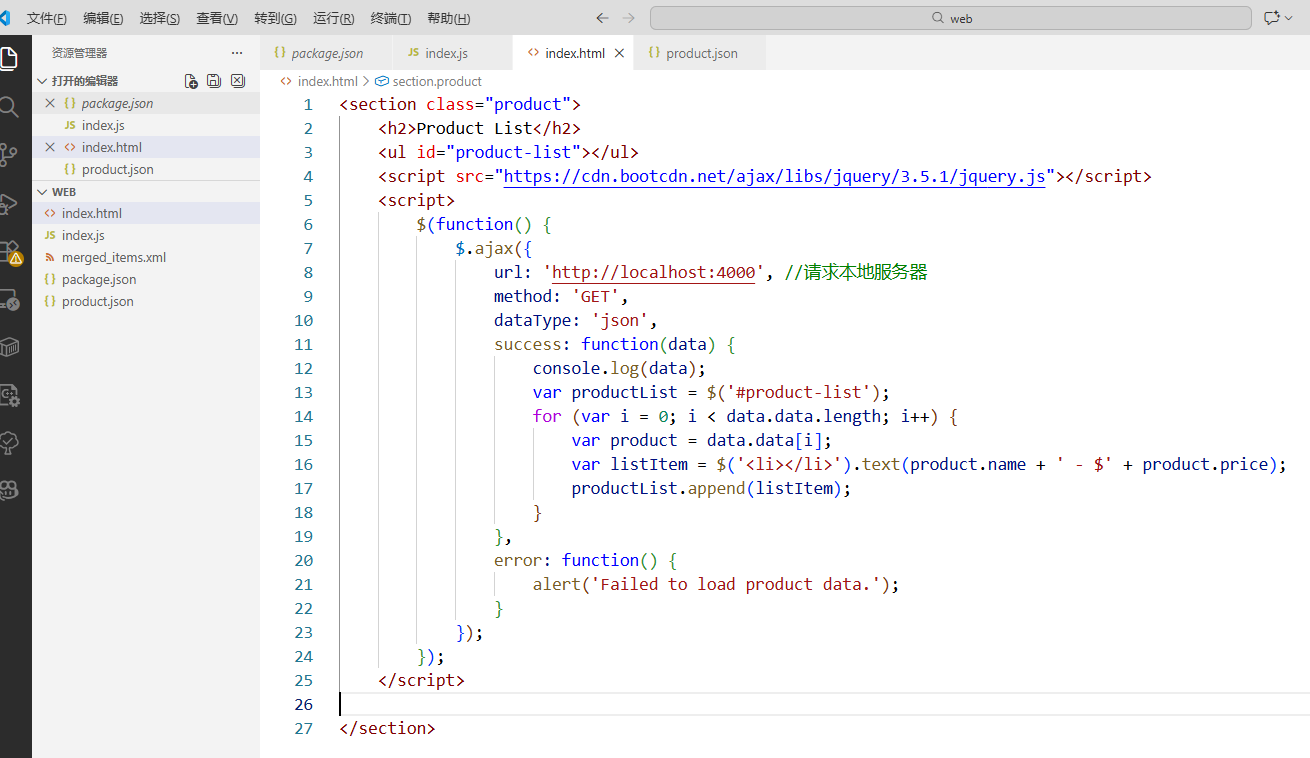Viewport: 1310px width, 758px height.
Task: Open the Containers view in activity bar
Action: pos(9,347)
